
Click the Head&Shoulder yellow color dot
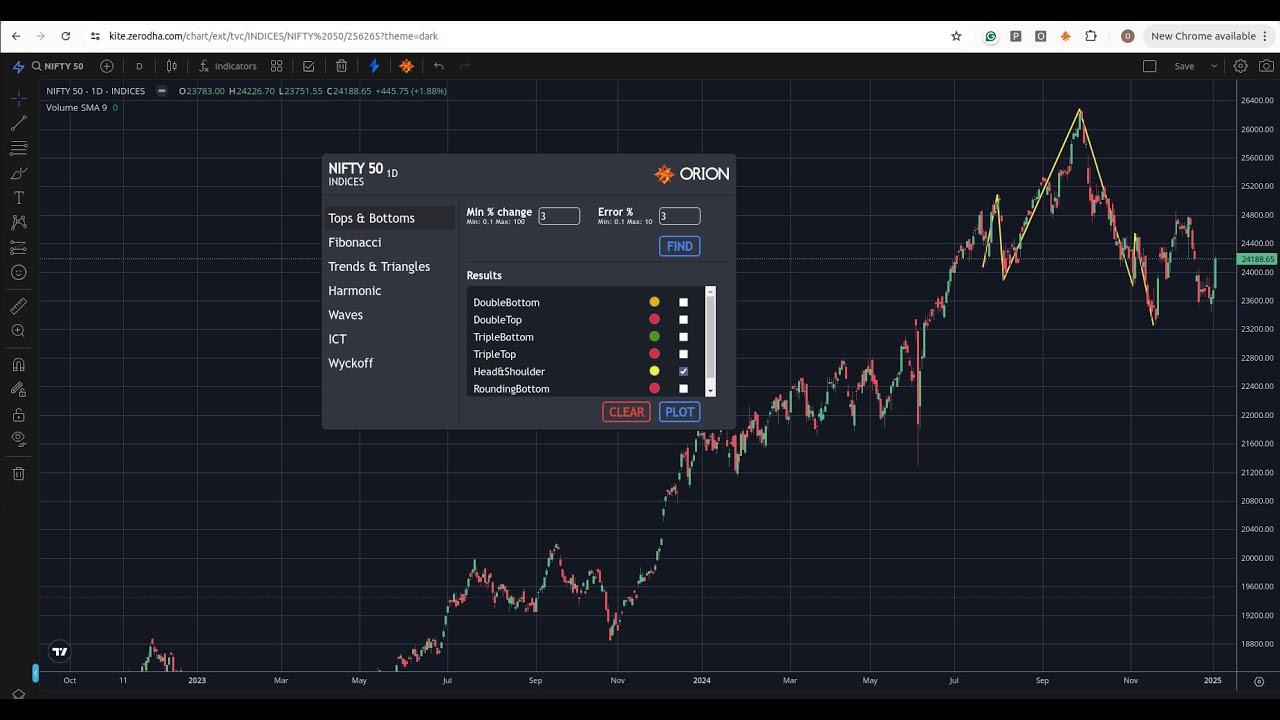point(654,371)
